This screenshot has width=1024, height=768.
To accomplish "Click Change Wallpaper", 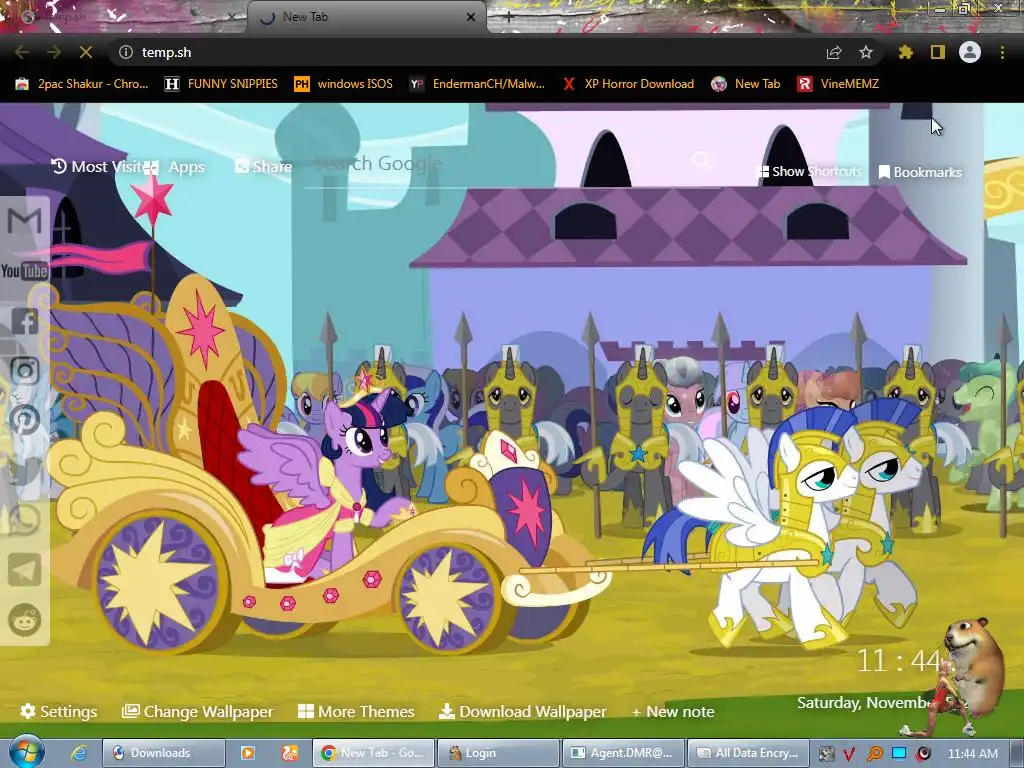I will pyautogui.click(x=198, y=712).
